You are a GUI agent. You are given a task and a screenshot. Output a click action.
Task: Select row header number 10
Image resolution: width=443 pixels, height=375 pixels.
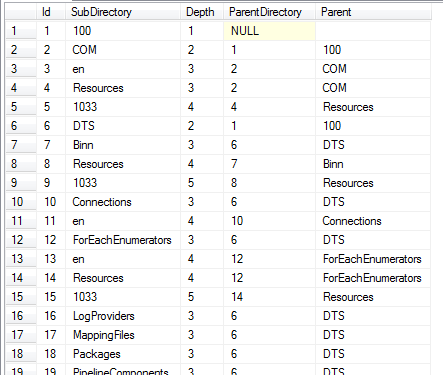[x=21, y=202]
